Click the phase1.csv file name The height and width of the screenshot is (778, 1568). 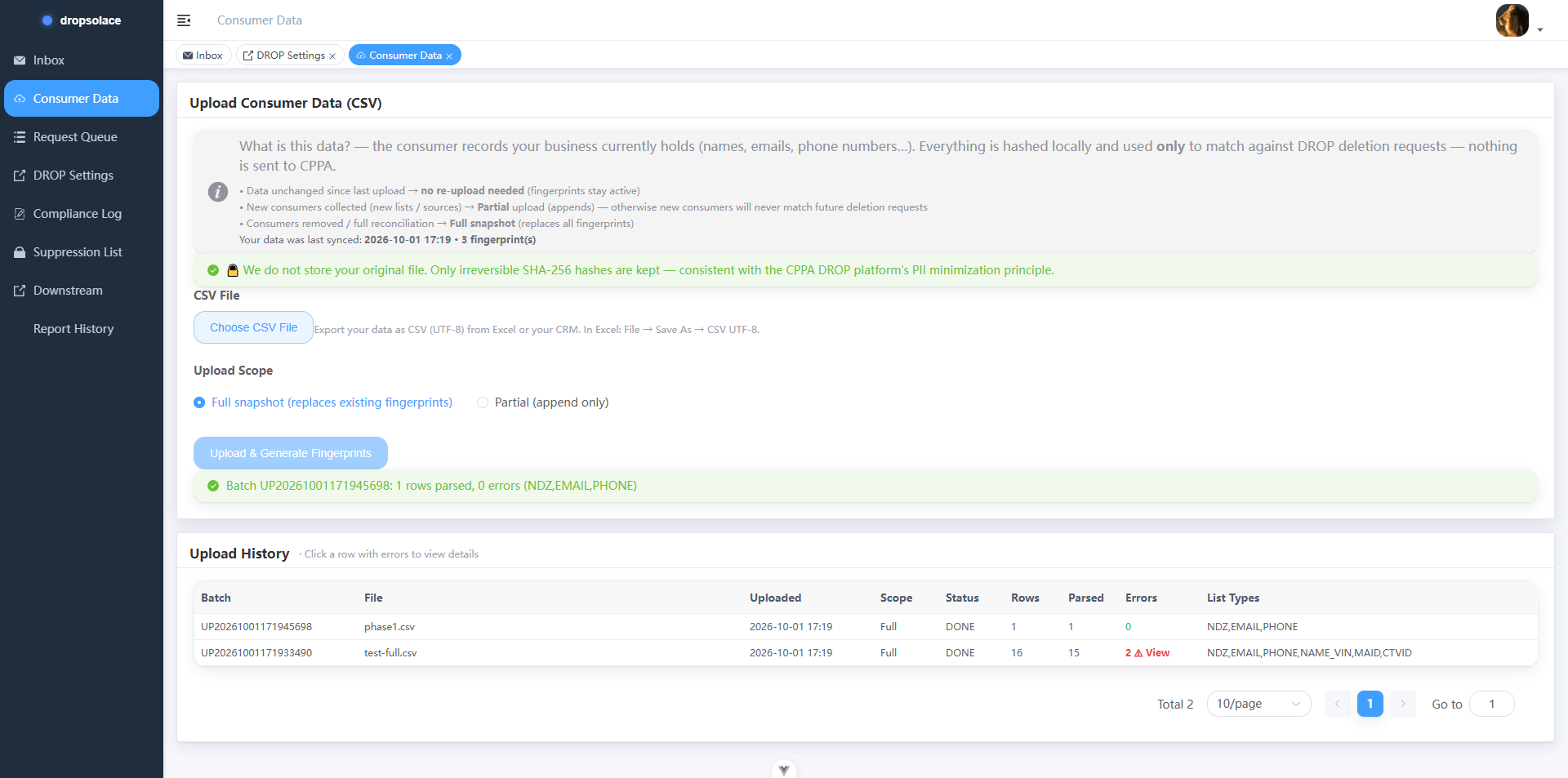390,627
